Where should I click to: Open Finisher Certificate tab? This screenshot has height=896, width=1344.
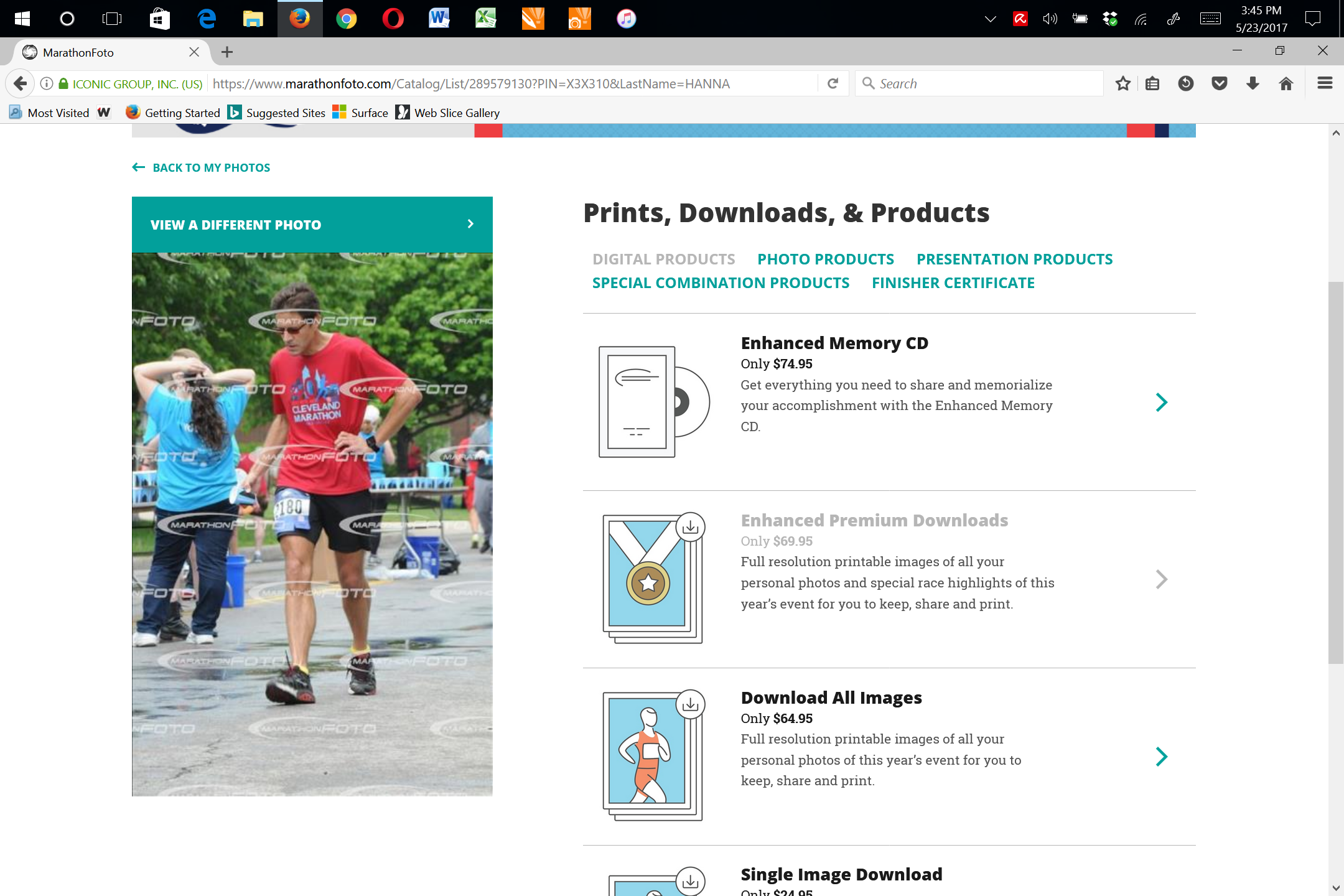coord(953,283)
